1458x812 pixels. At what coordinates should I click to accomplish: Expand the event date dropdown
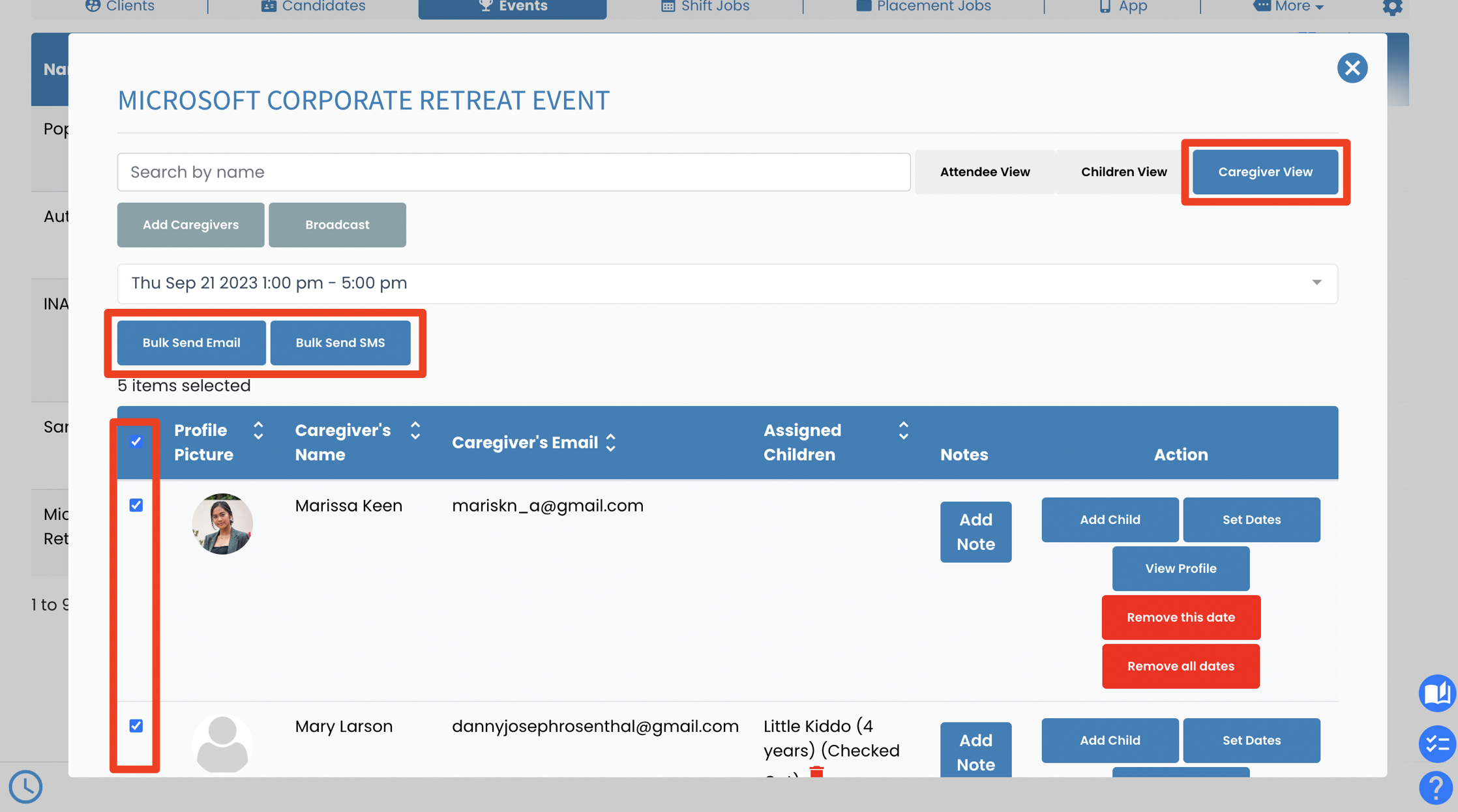point(1317,283)
